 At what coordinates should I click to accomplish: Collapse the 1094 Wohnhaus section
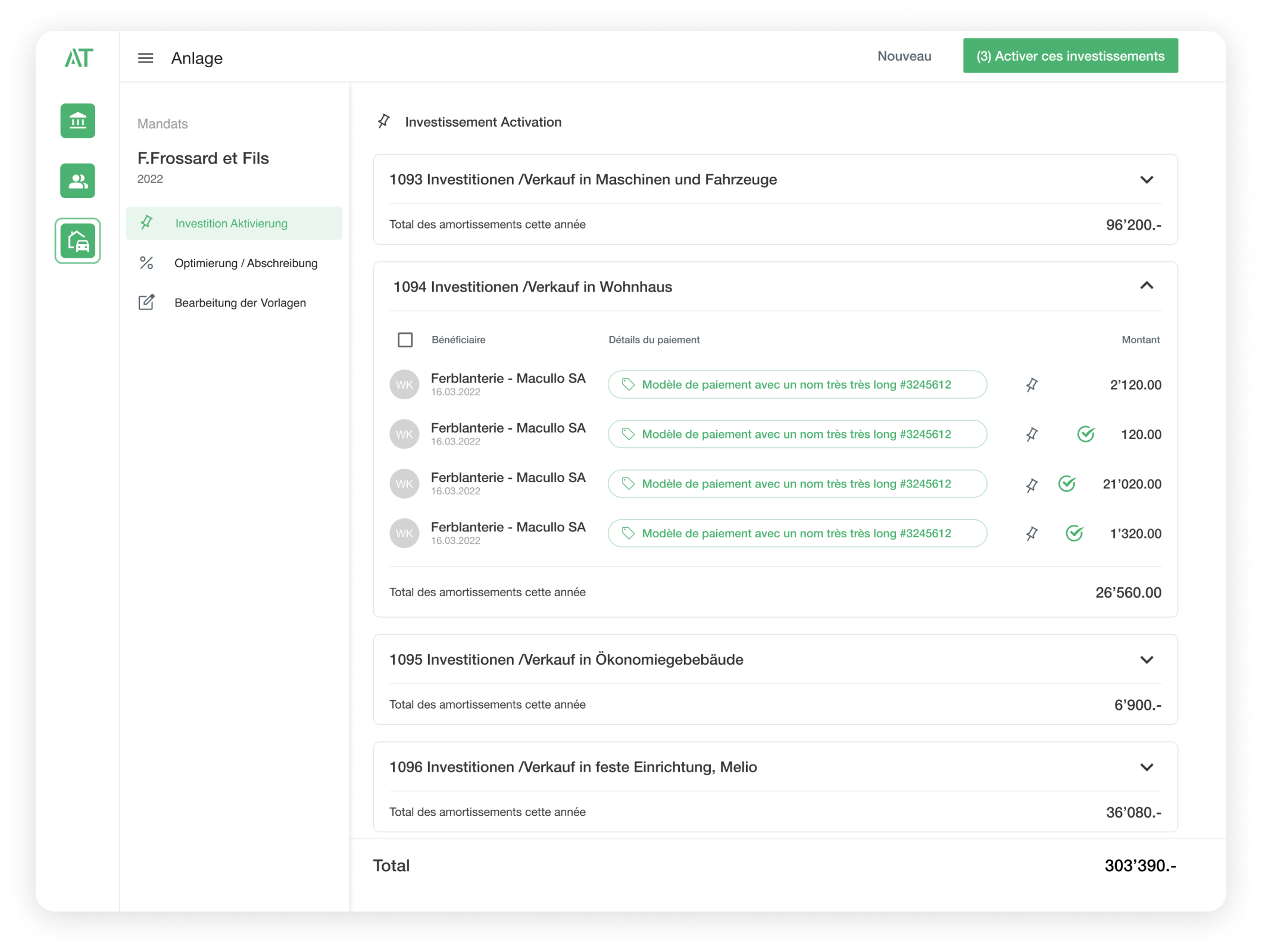tap(1147, 286)
